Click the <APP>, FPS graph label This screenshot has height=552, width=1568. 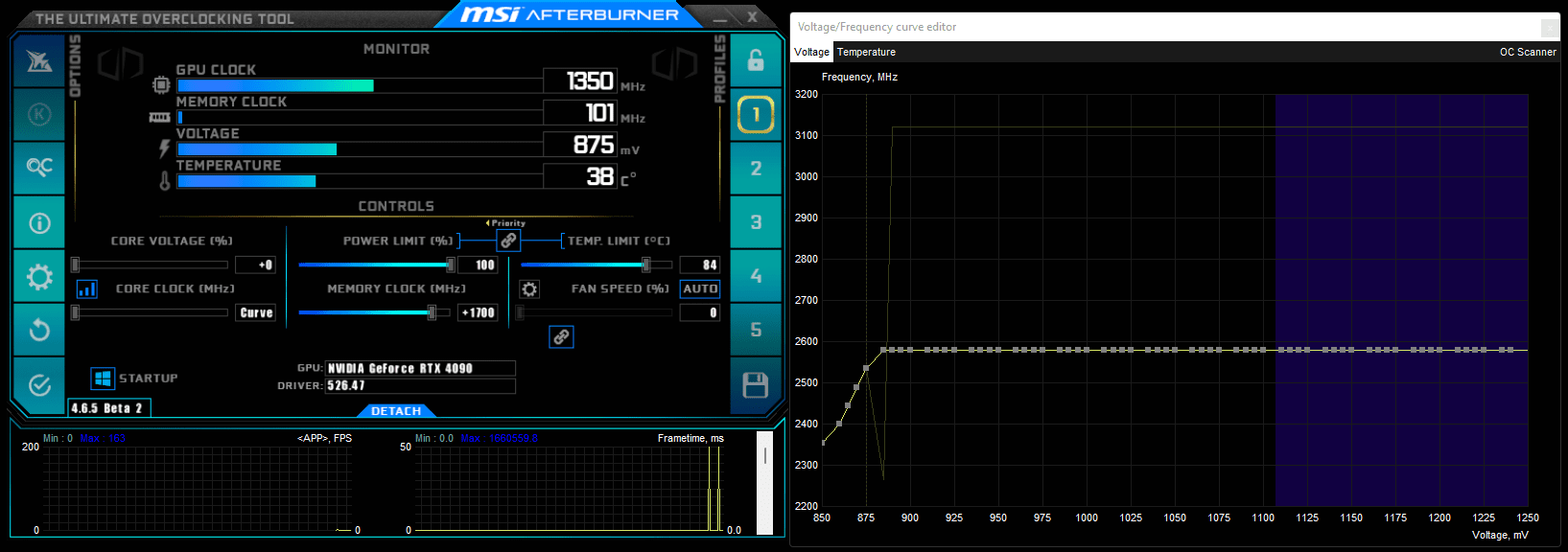(325, 438)
